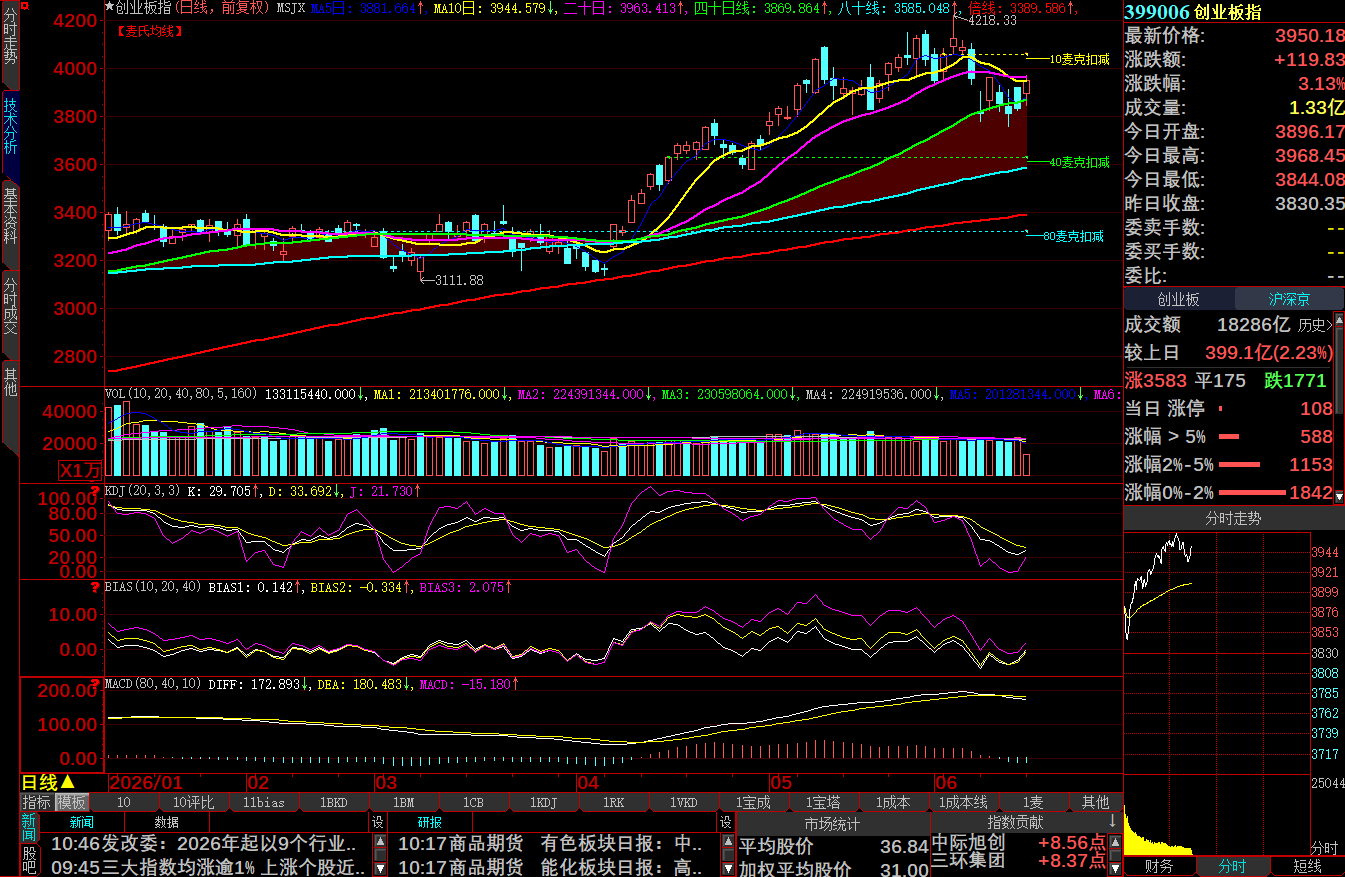
Task: Switch to the 创业板 market tab
Action: pos(1179,299)
